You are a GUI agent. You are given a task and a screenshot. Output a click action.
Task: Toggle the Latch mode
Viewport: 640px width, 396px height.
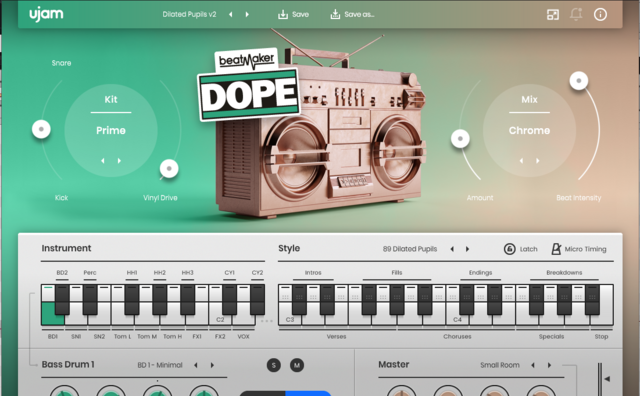pyautogui.click(x=521, y=249)
